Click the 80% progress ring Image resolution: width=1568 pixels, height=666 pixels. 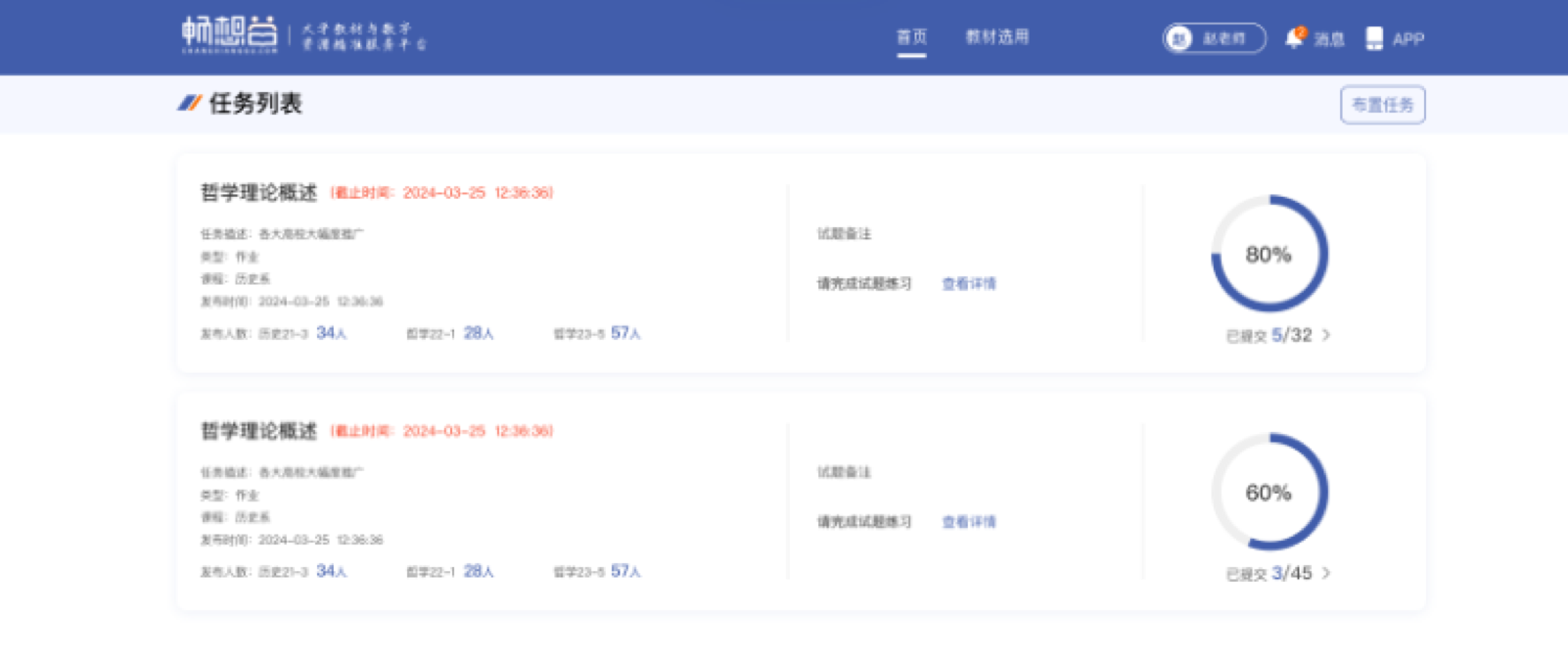pyautogui.click(x=1268, y=254)
